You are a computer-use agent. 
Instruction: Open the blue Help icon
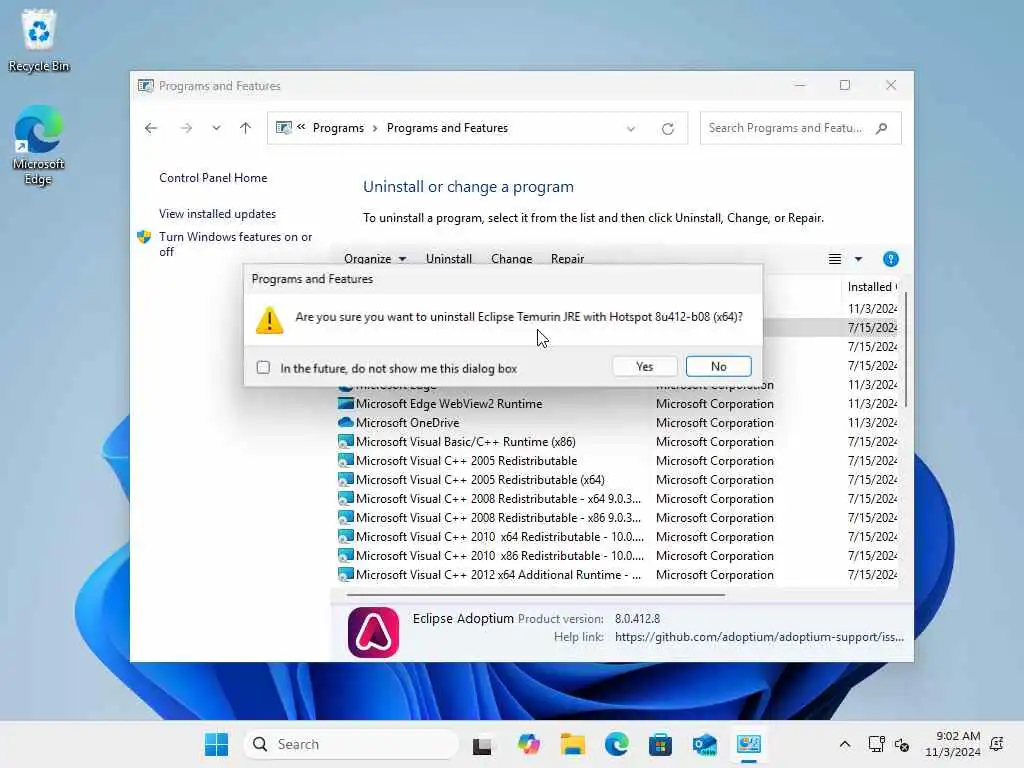(x=890, y=259)
